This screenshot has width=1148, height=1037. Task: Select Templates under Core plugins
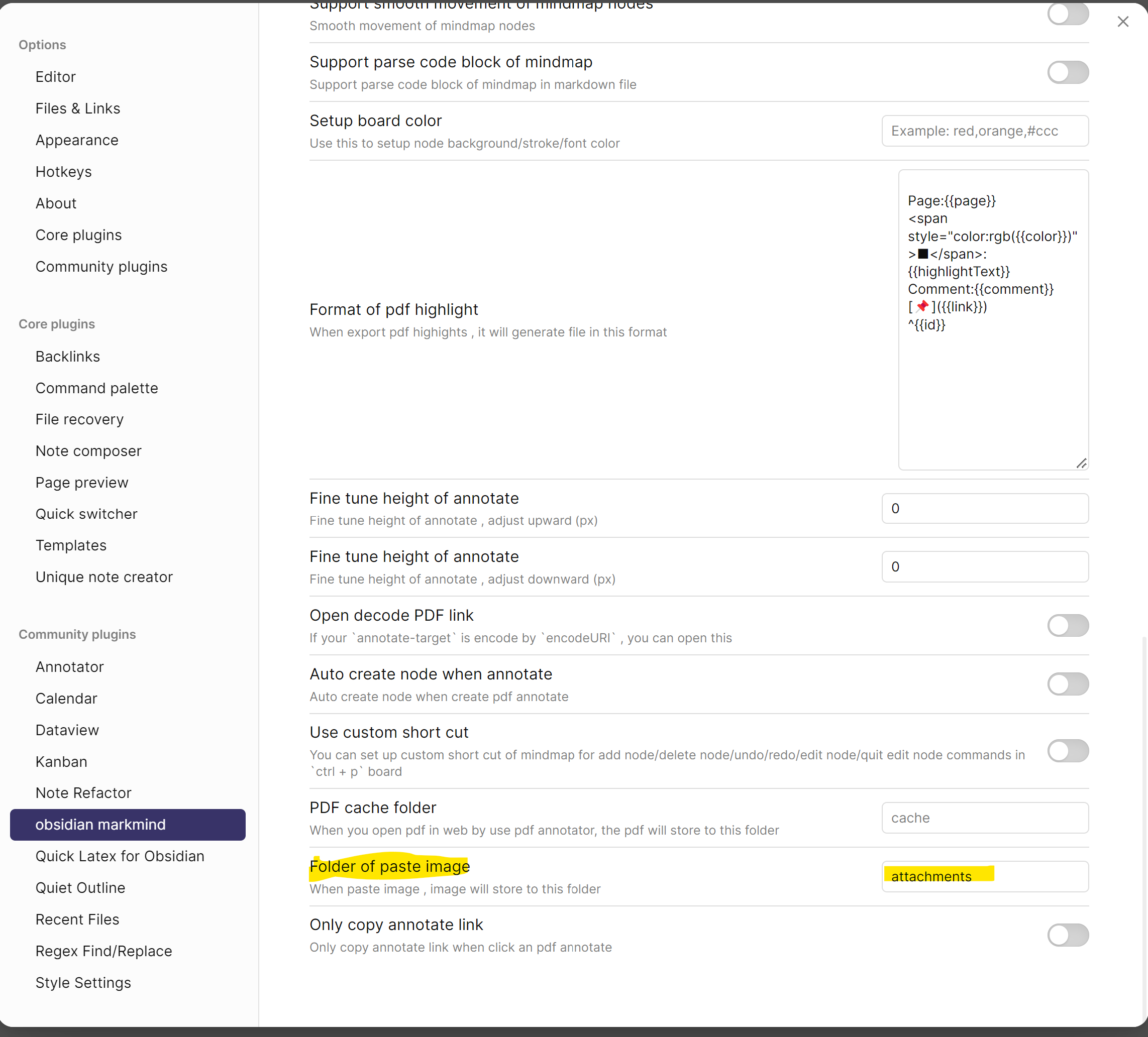[x=71, y=545]
